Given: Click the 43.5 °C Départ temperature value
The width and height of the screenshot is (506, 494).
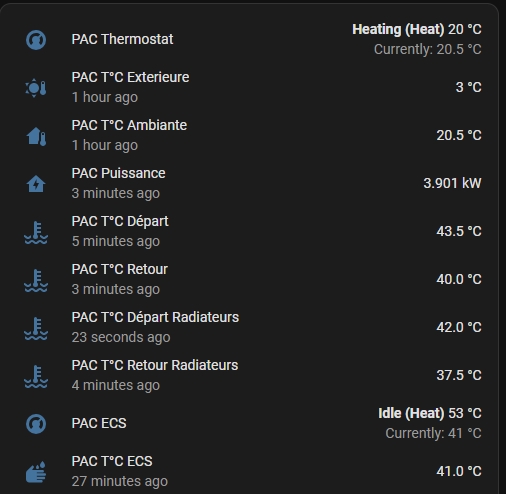Looking at the screenshot, I should click(459, 231).
